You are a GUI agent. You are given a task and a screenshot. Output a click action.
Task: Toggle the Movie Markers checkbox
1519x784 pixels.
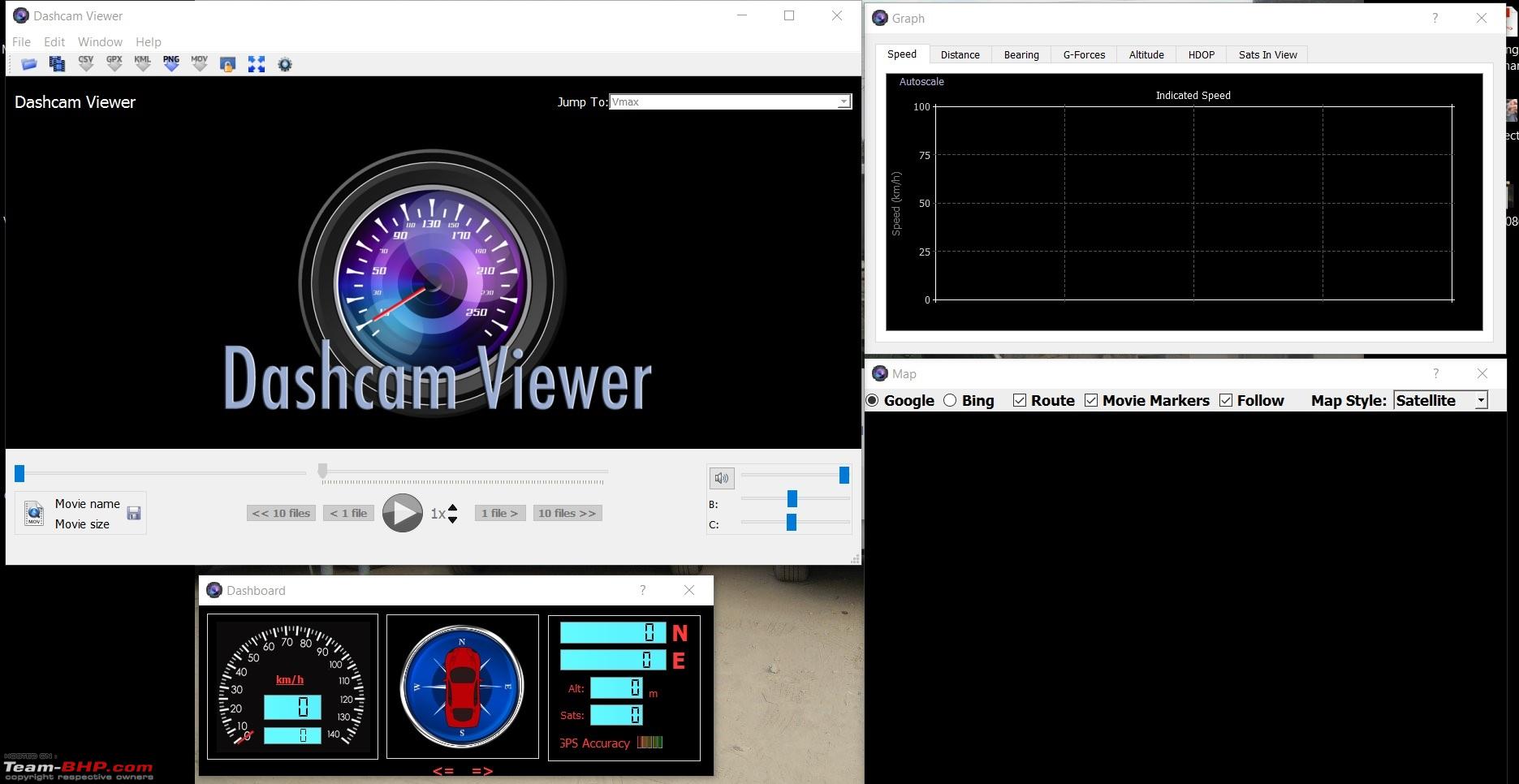pyautogui.click(x=1091, y=400)
